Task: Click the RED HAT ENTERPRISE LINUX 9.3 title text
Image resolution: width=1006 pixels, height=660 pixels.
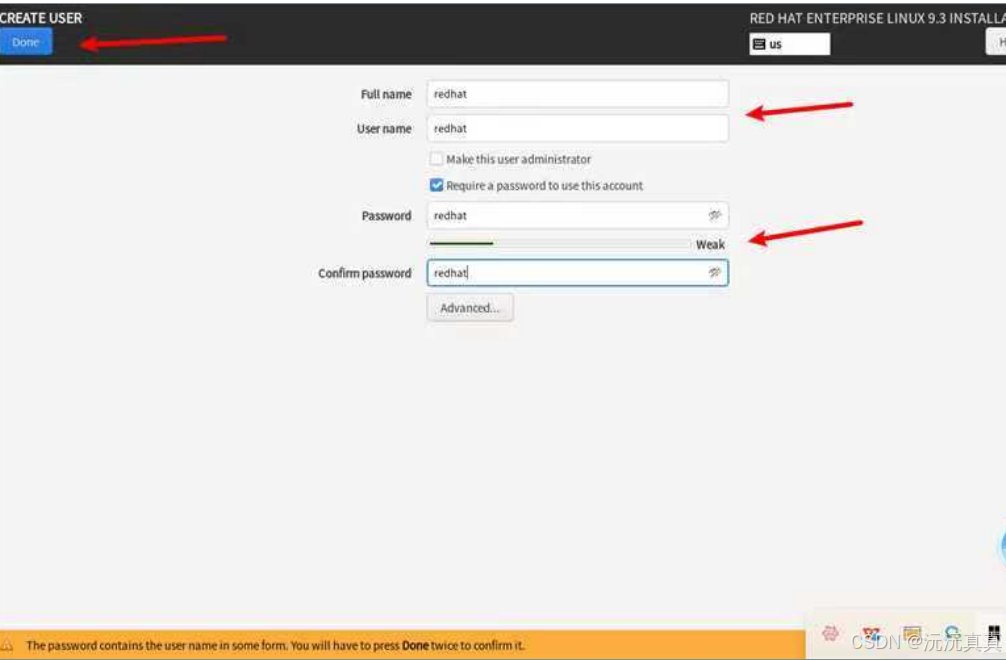Action: pos(878,19)
